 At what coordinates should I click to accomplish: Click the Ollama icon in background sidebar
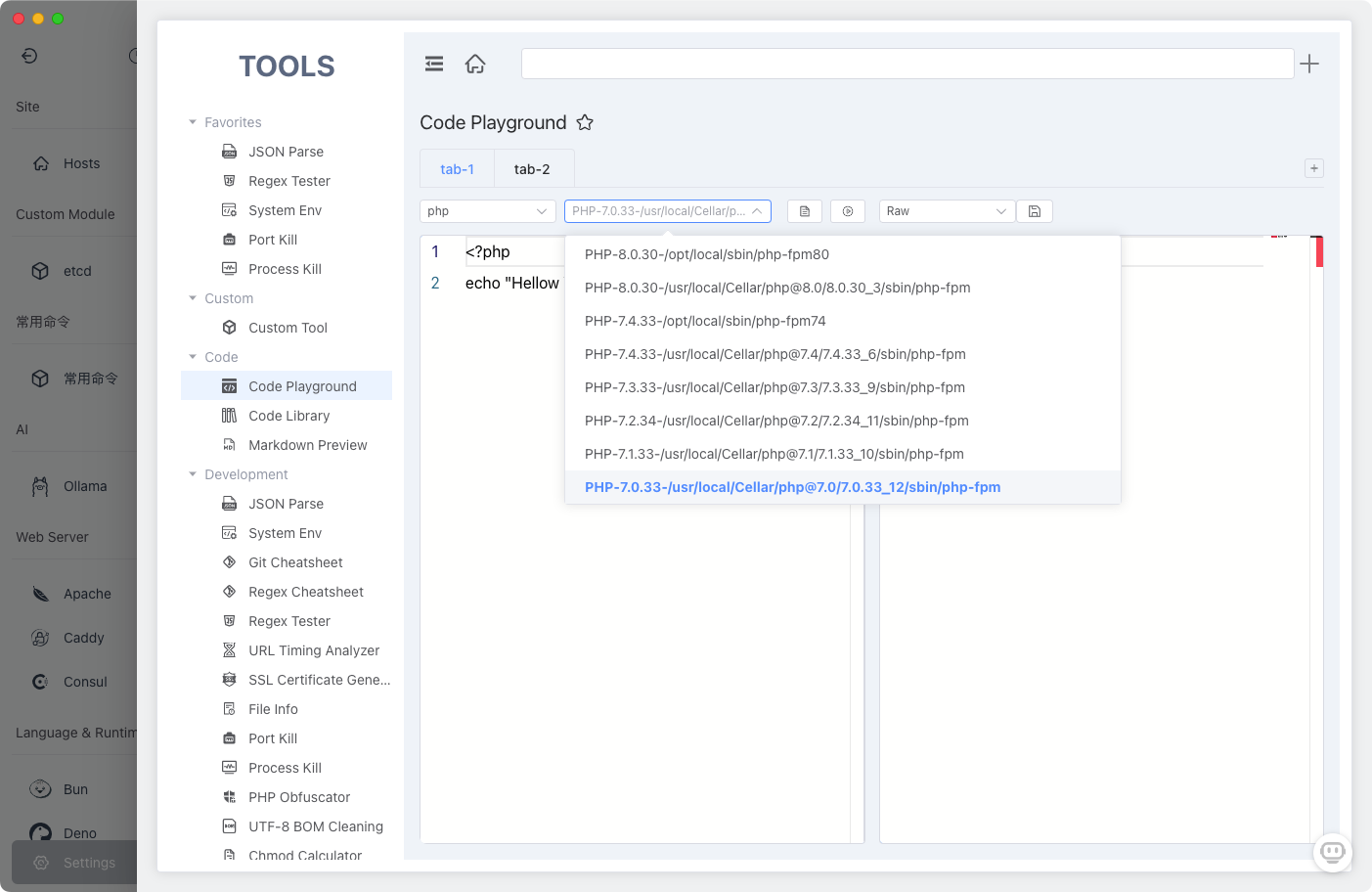click(40, 486)
